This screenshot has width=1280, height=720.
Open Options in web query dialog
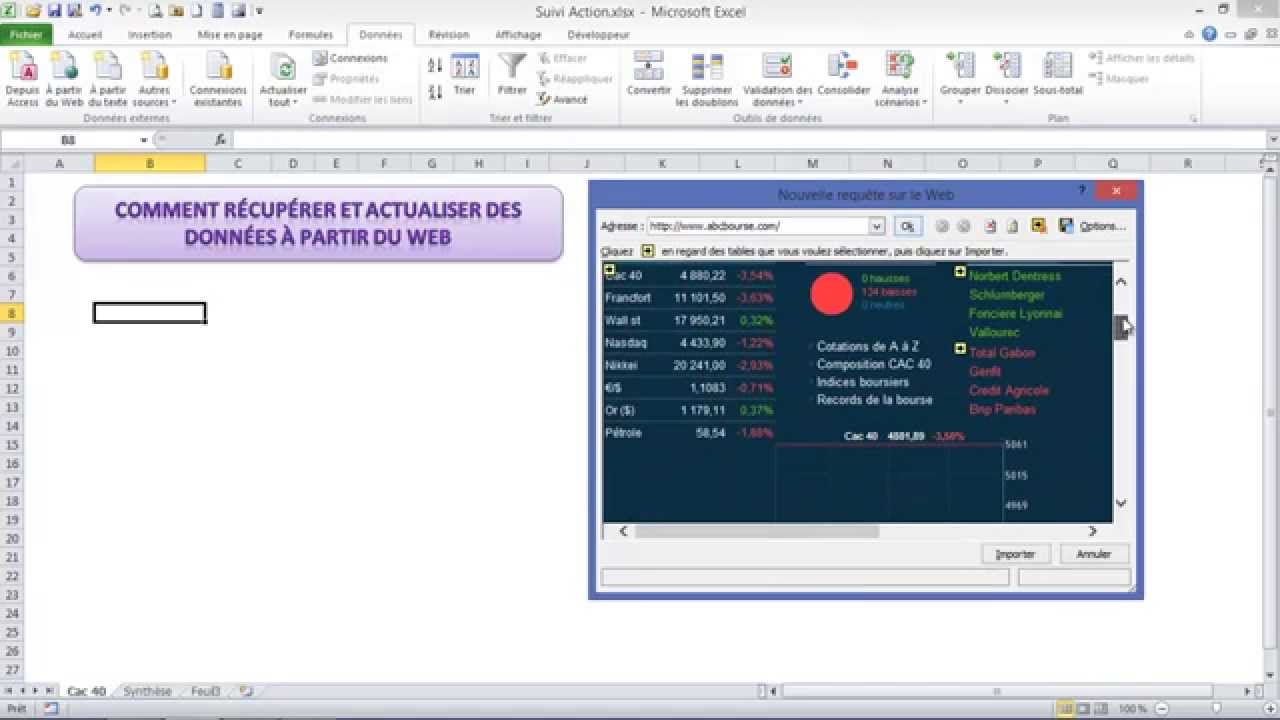point(1102,226)
